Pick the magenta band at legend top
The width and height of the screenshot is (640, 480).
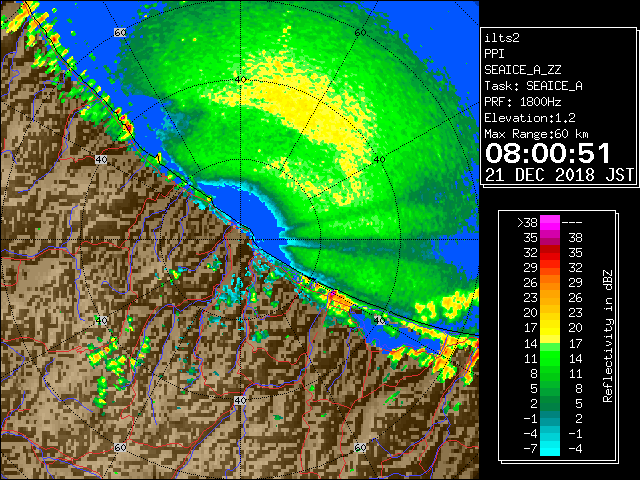(550, 223)
